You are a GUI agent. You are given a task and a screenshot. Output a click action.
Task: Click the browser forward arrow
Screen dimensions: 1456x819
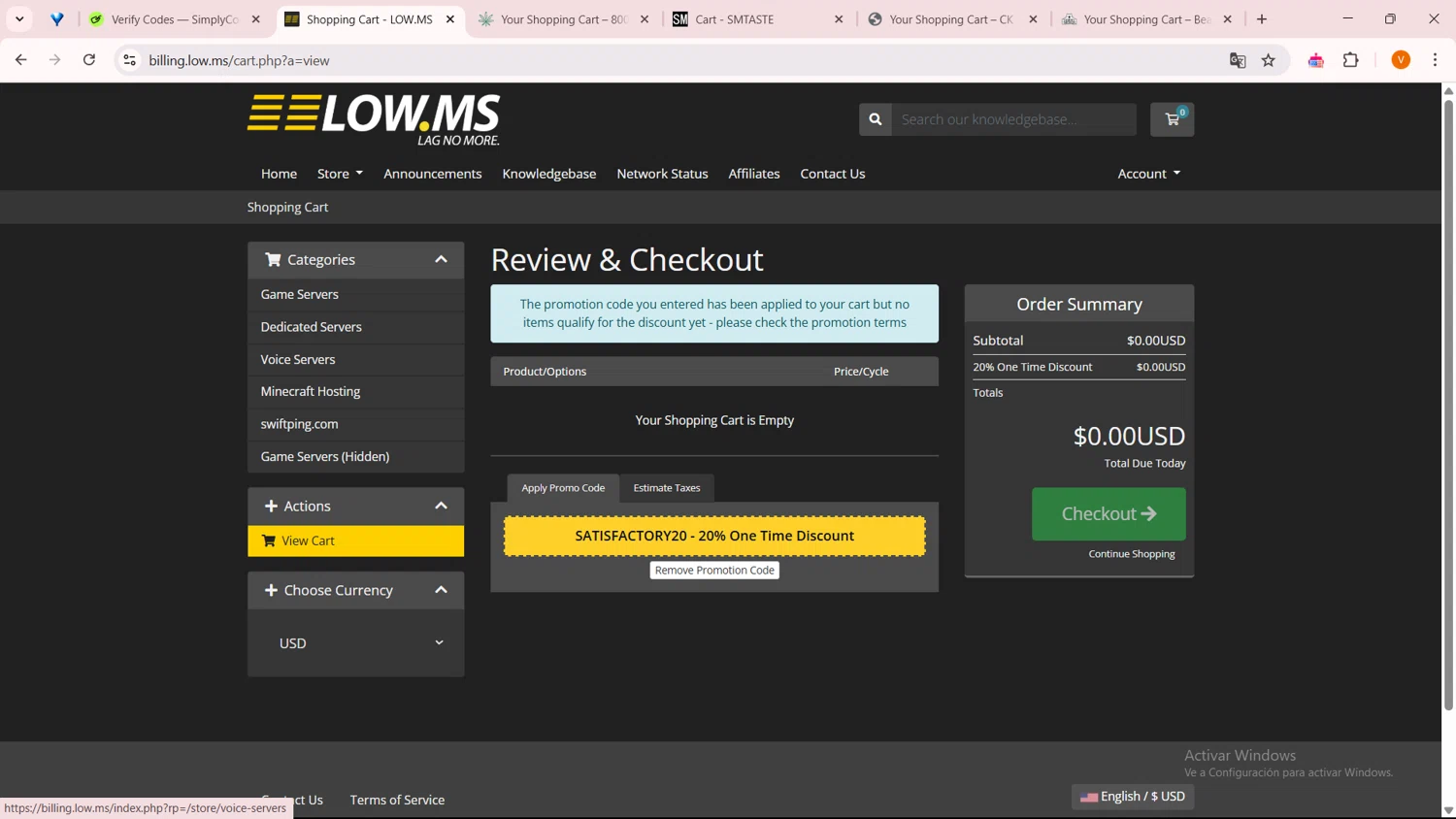click(x=55, y=60)
